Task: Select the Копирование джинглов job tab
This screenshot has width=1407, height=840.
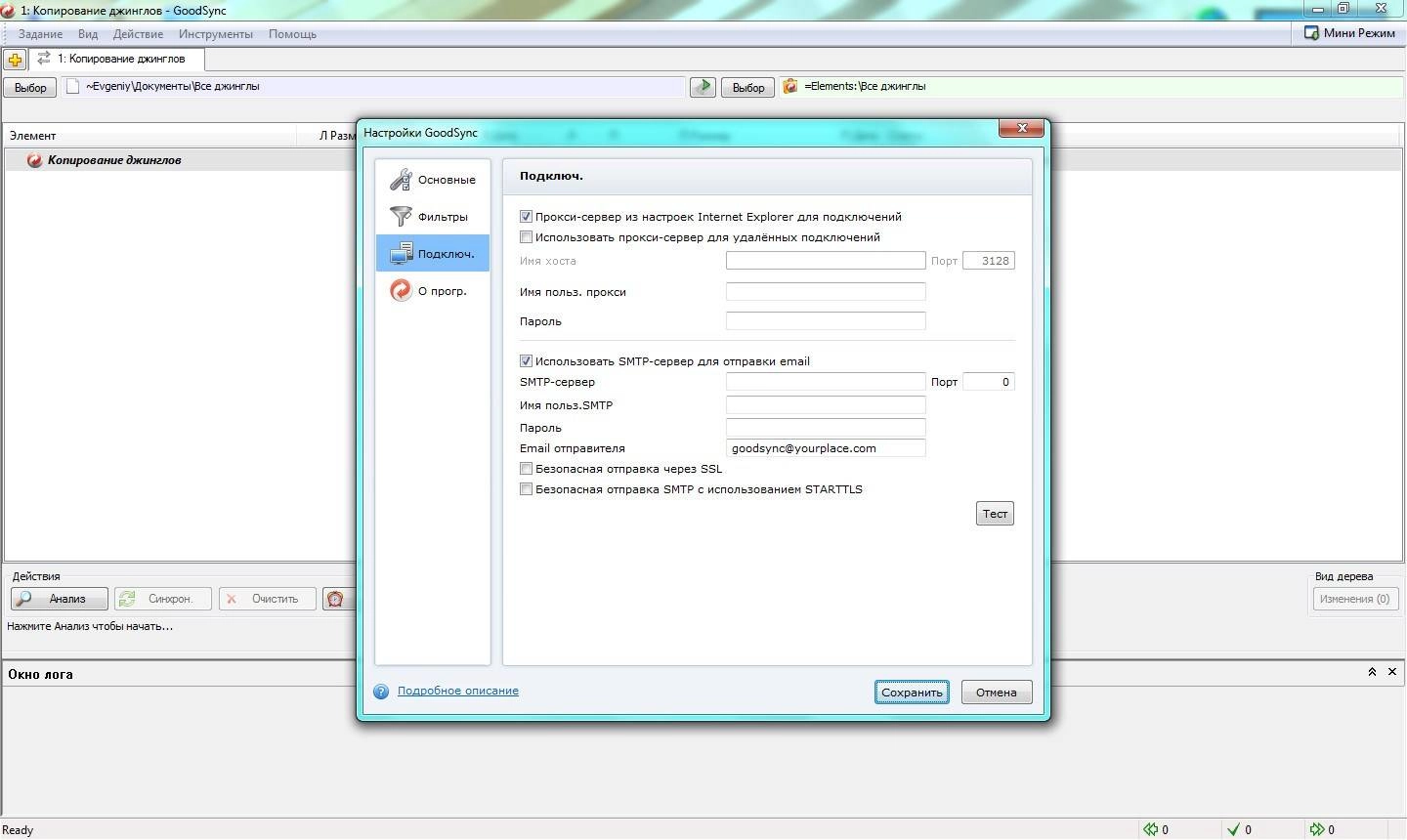Action: point(117,59)
